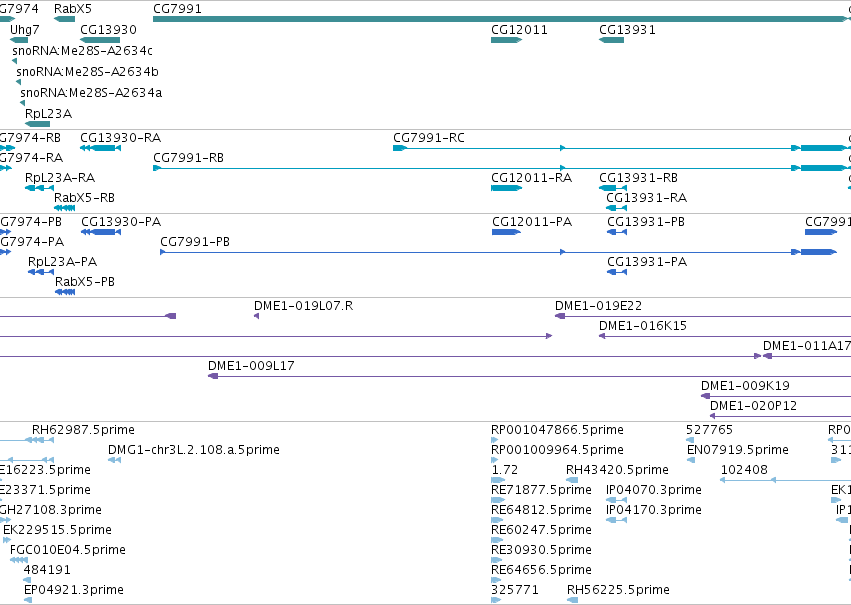851x605 pixels.
Task: Select DMG1-chr3L.2.108.a.5prime label
Action: 194,450
